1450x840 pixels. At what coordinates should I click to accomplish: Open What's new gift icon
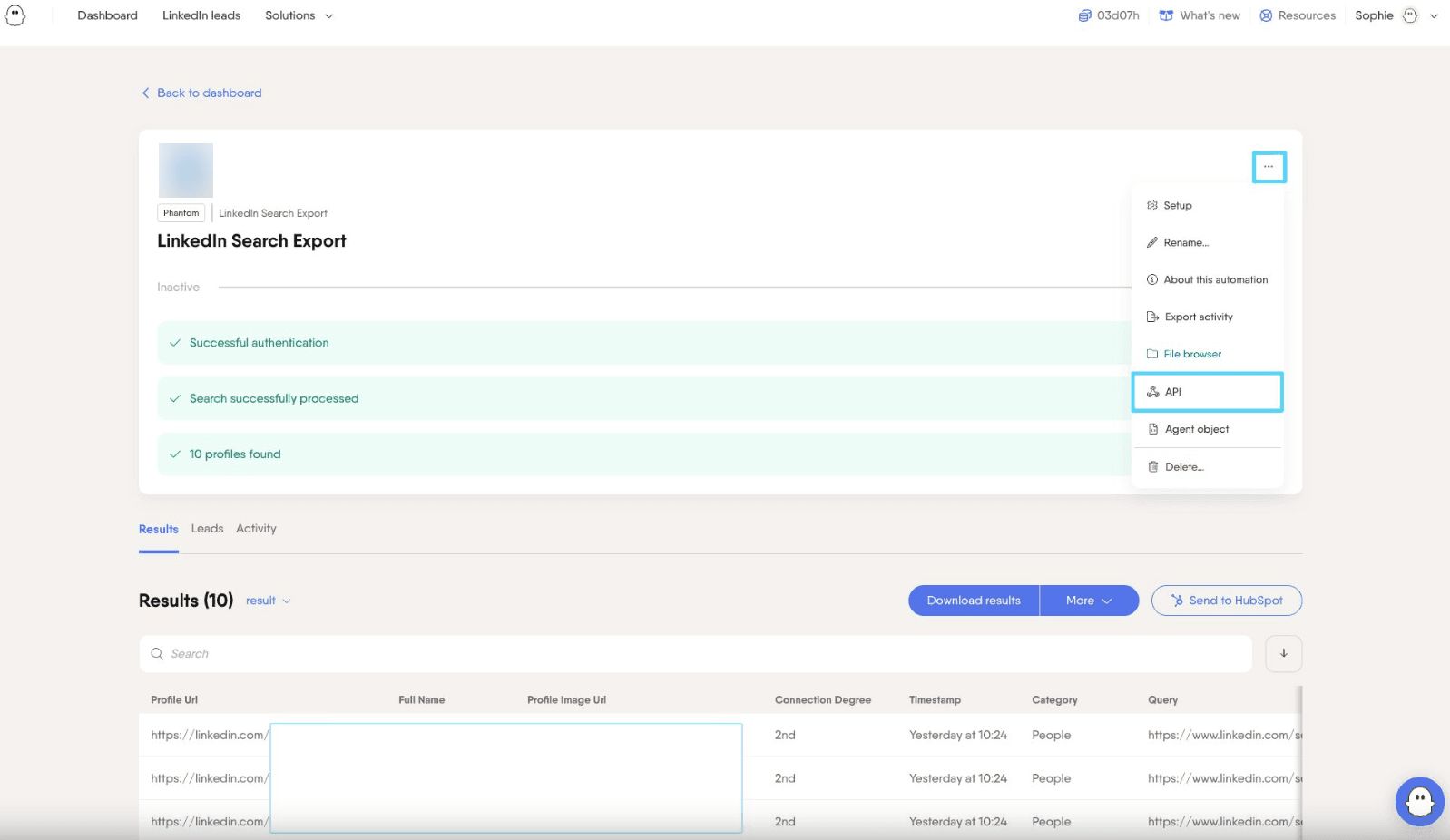click(x=1166, y=15)
